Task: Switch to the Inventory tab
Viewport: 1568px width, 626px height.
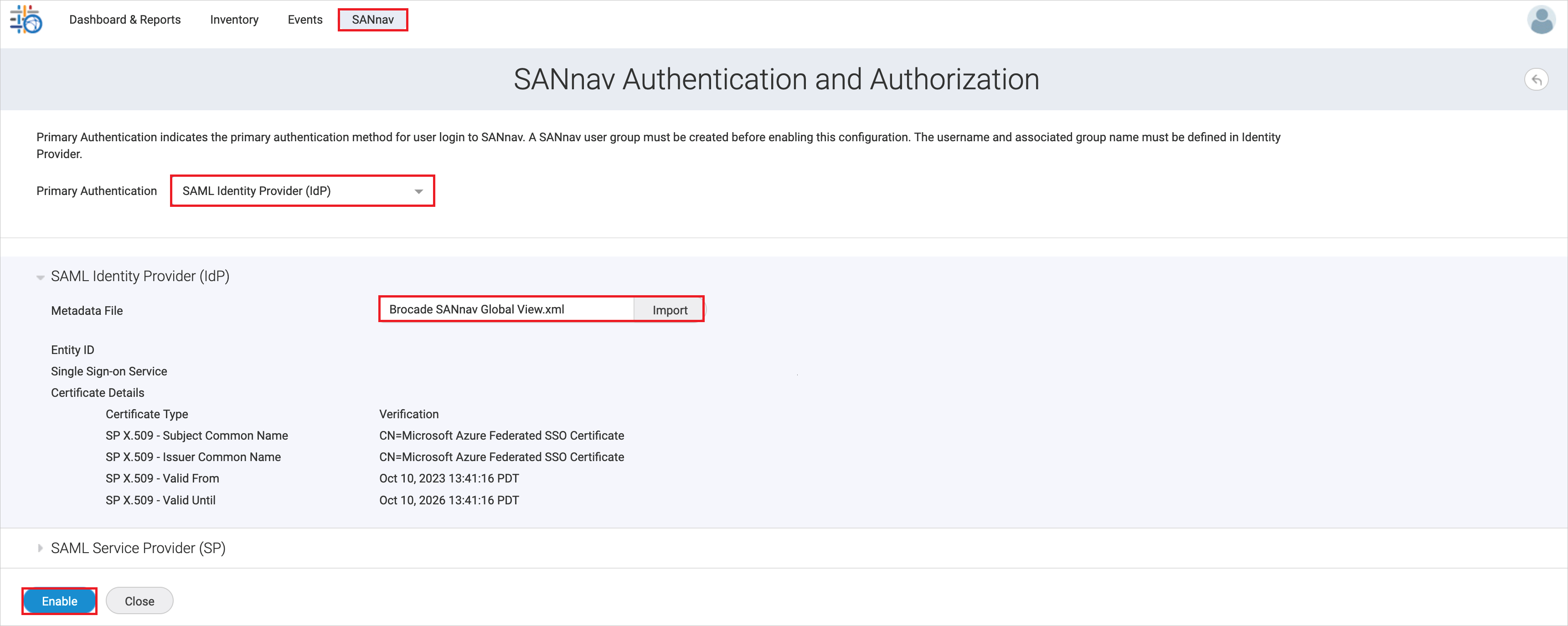Action: click(x=234, y=20)
